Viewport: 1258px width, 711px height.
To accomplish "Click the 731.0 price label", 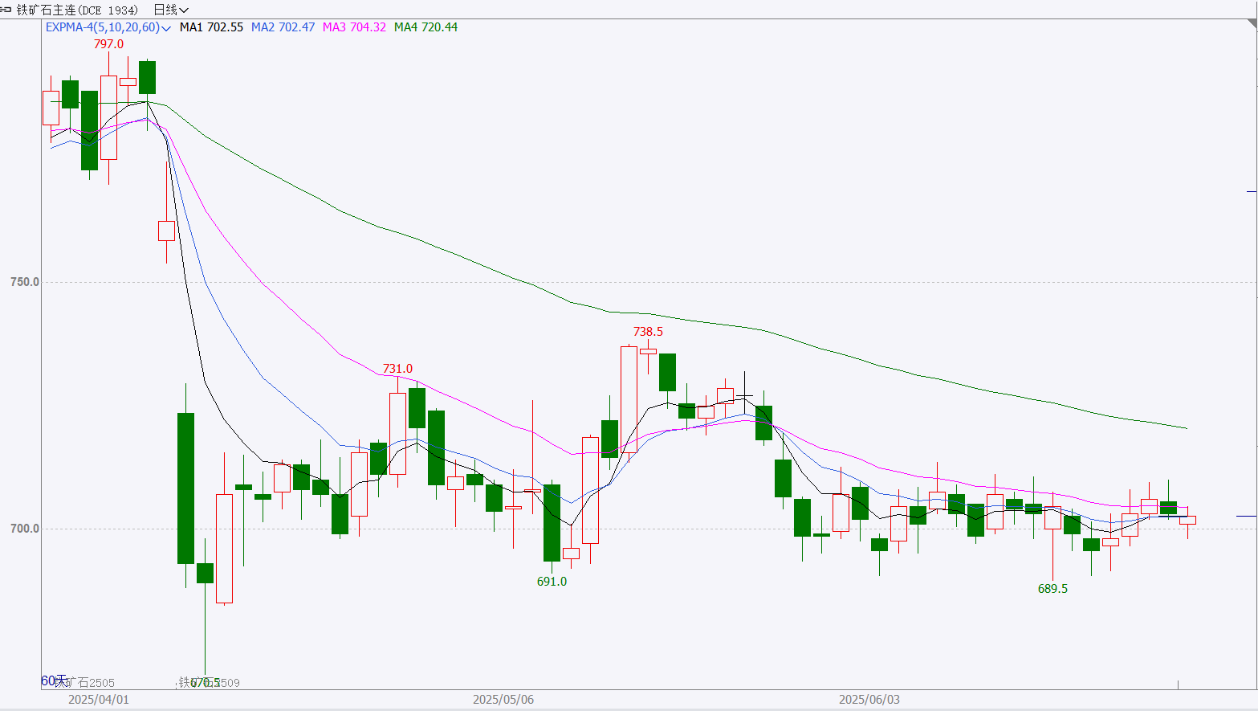I will [397, 369].
